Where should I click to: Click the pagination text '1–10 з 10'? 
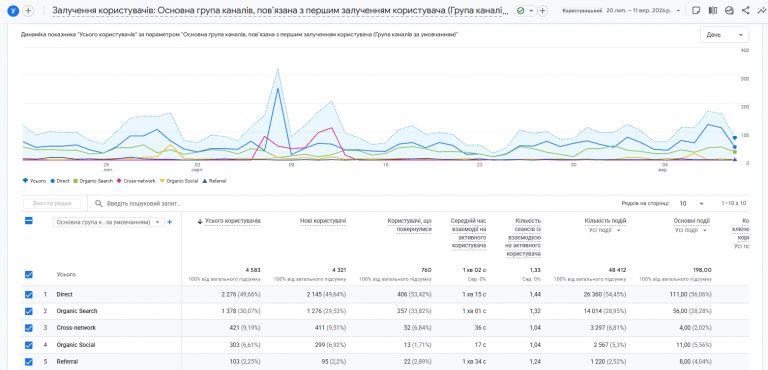(x=734, y=203)
